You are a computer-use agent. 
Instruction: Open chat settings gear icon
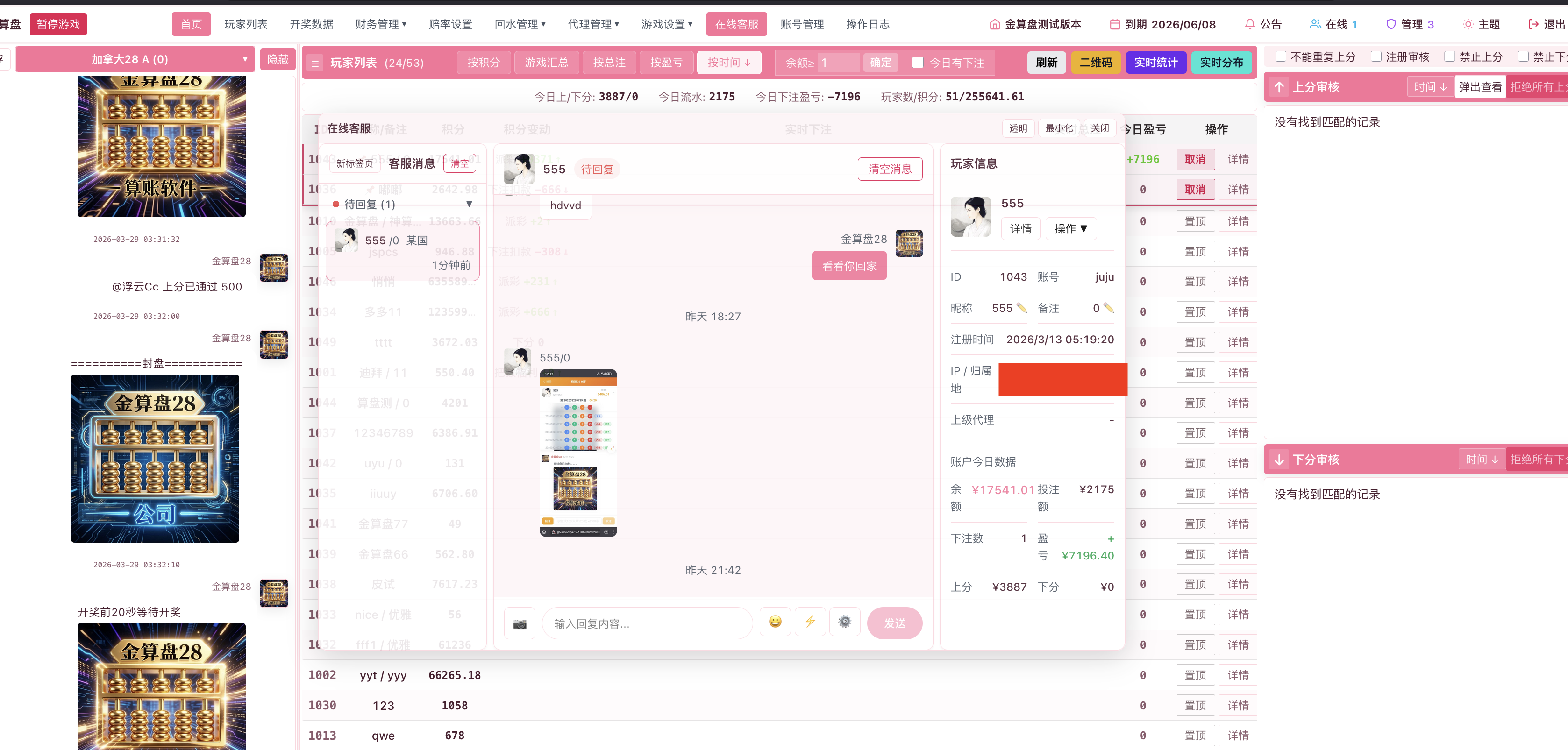coord(844,622)
